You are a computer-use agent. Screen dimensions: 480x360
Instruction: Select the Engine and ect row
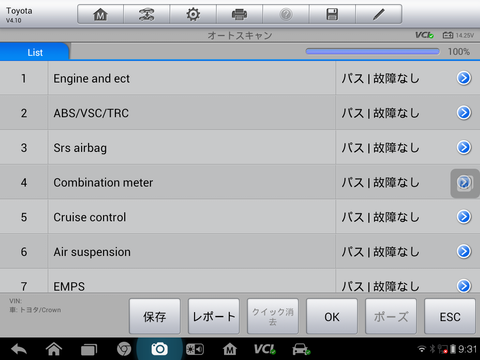coord(240,78)
